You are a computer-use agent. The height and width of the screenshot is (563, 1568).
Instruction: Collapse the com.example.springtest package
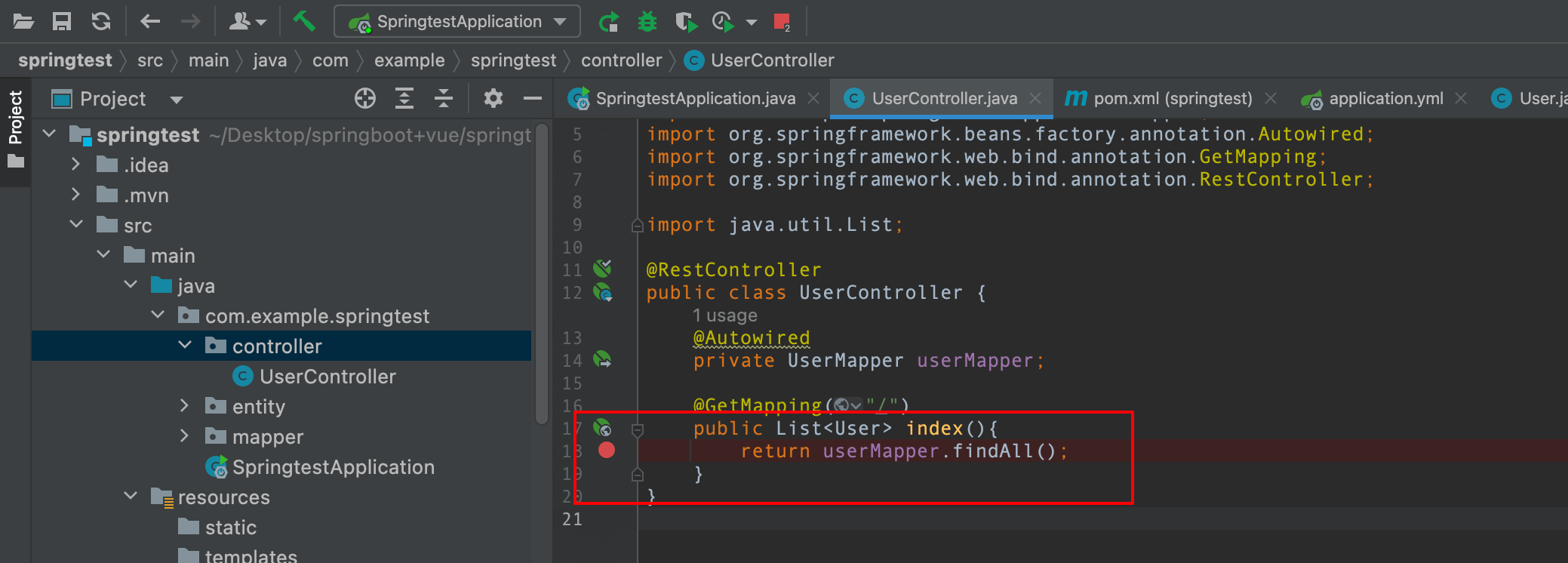click(158, 315)
